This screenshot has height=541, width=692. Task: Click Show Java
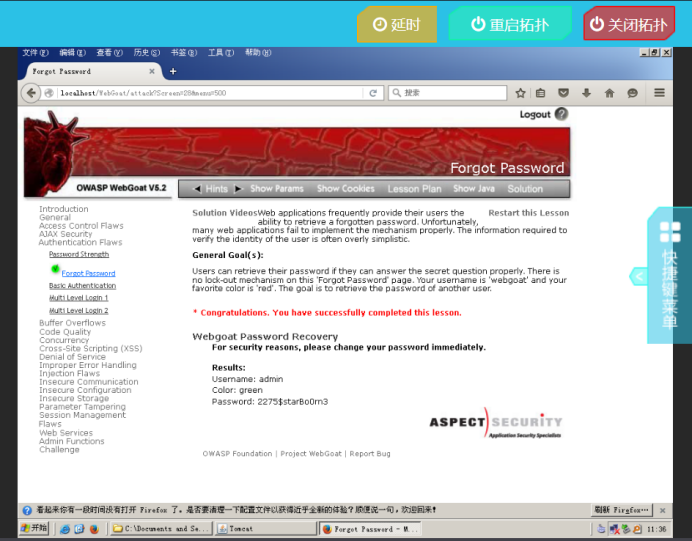point(474,189)
